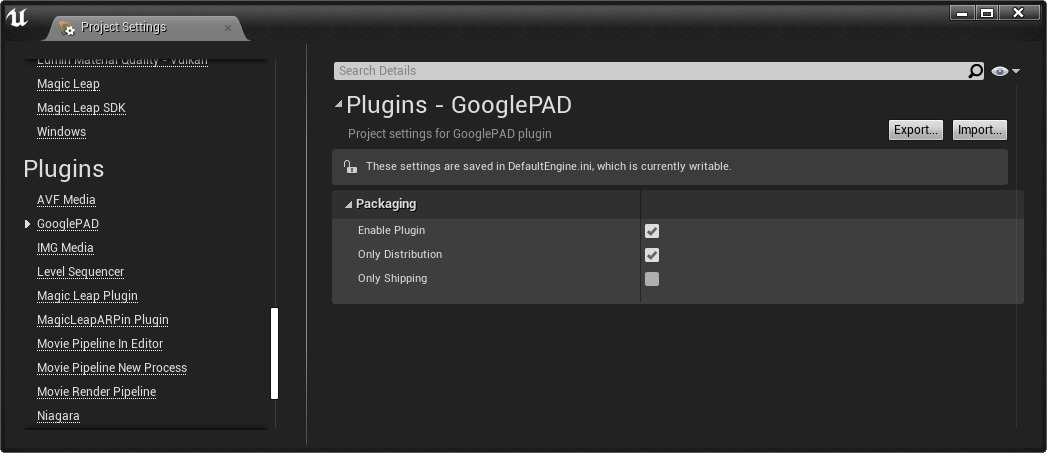Maximize the editor window
This screenshot has height=453, width=1047.
click(x=987, y=13)
